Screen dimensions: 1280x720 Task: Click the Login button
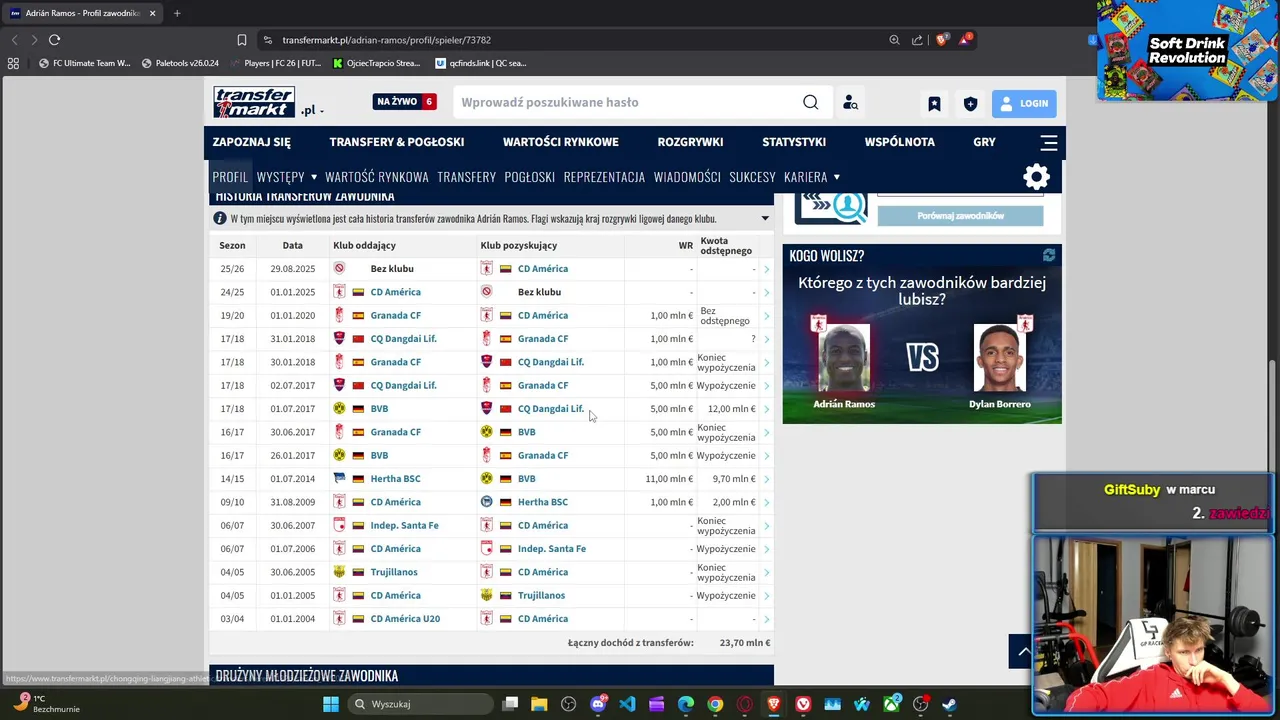(1024, 103)
